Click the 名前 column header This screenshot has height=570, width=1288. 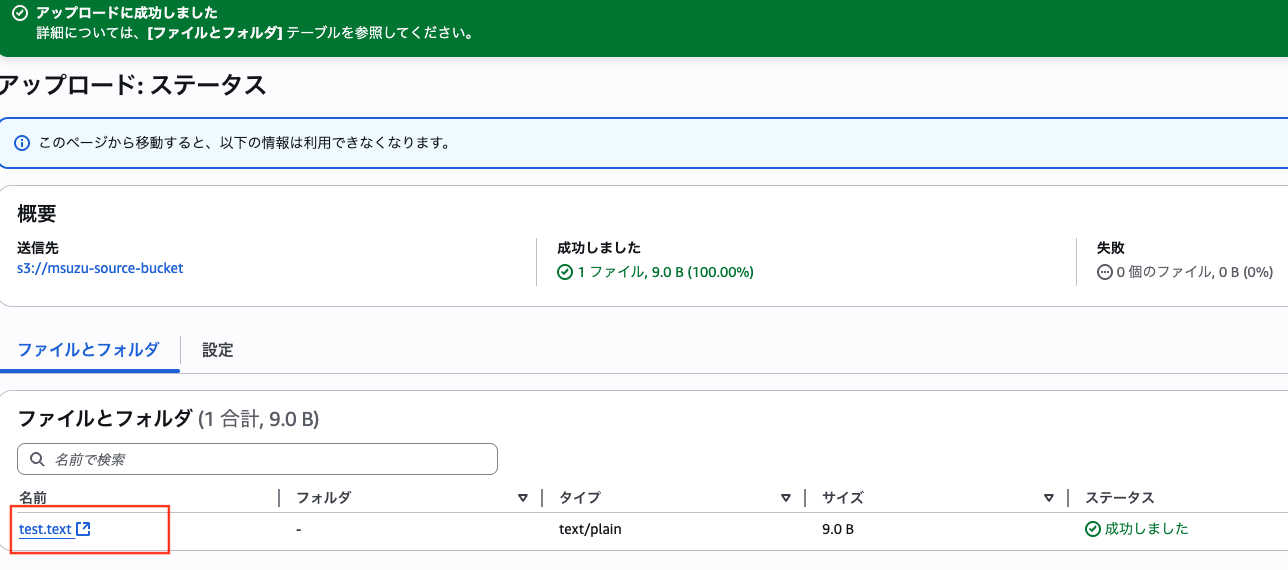(33, 498)
